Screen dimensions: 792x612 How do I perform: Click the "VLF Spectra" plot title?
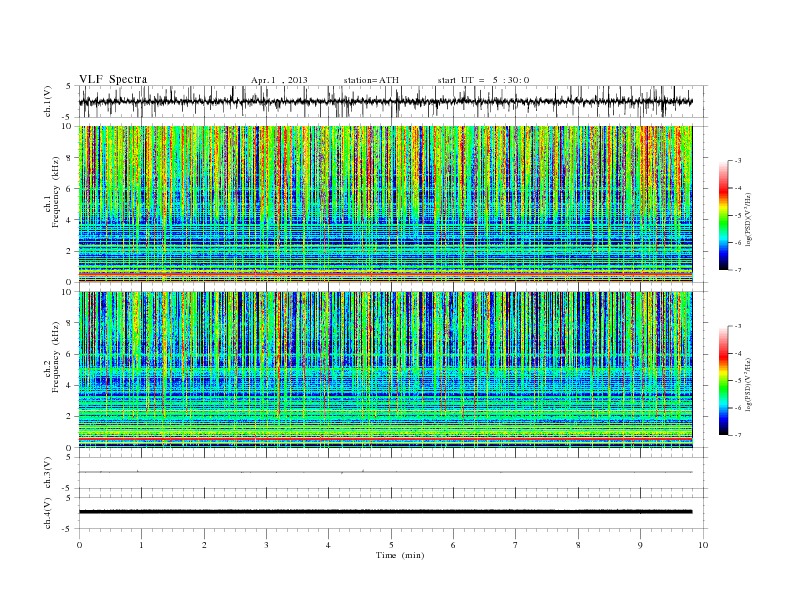click(x=113, y=79)
